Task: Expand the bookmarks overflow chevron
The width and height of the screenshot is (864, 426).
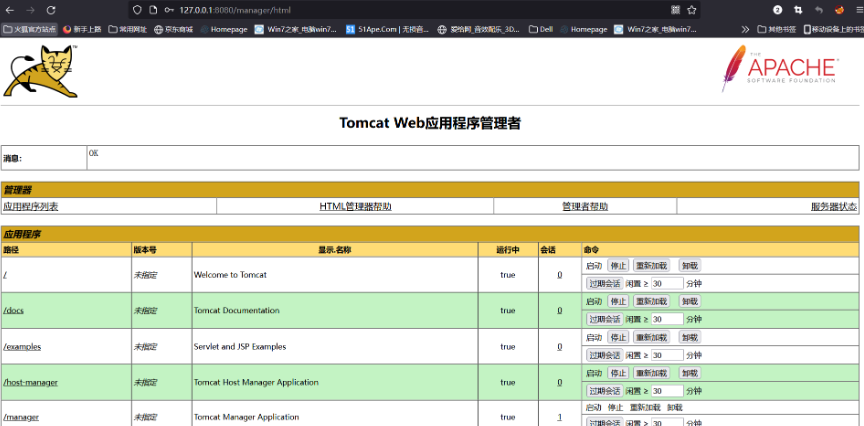Action: point(745,29)
